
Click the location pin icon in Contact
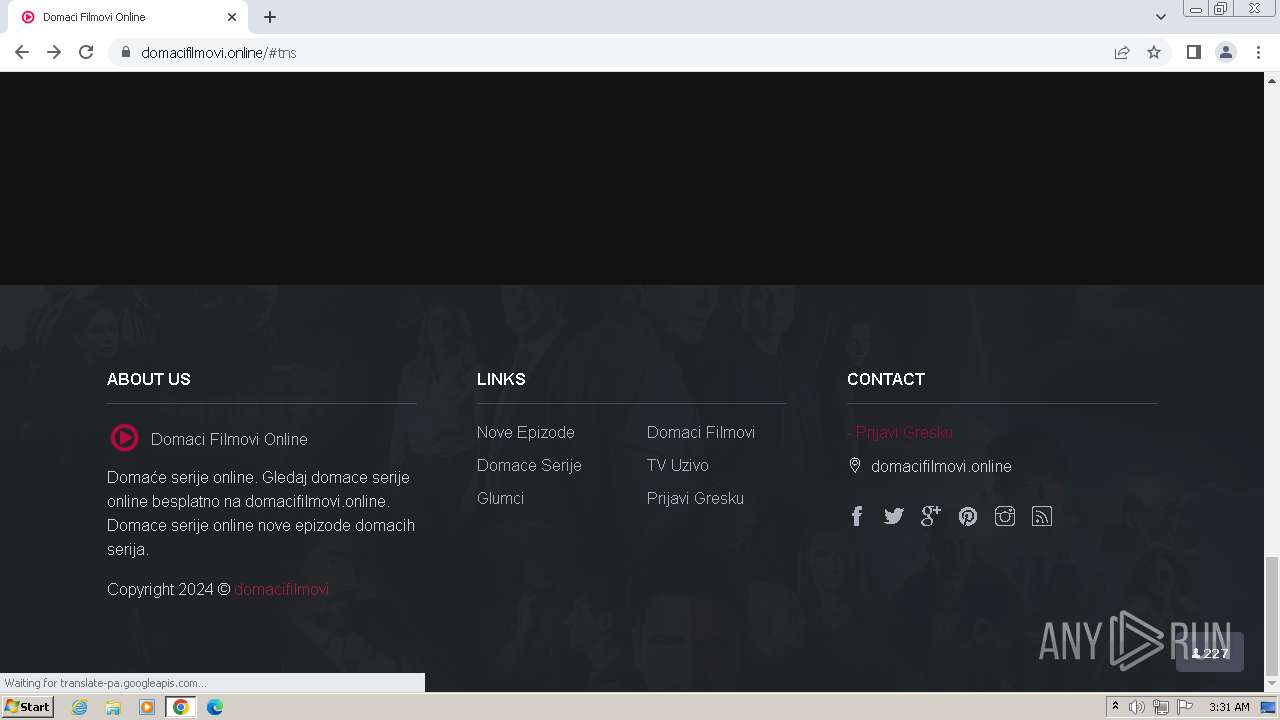[x=855, y=465]
